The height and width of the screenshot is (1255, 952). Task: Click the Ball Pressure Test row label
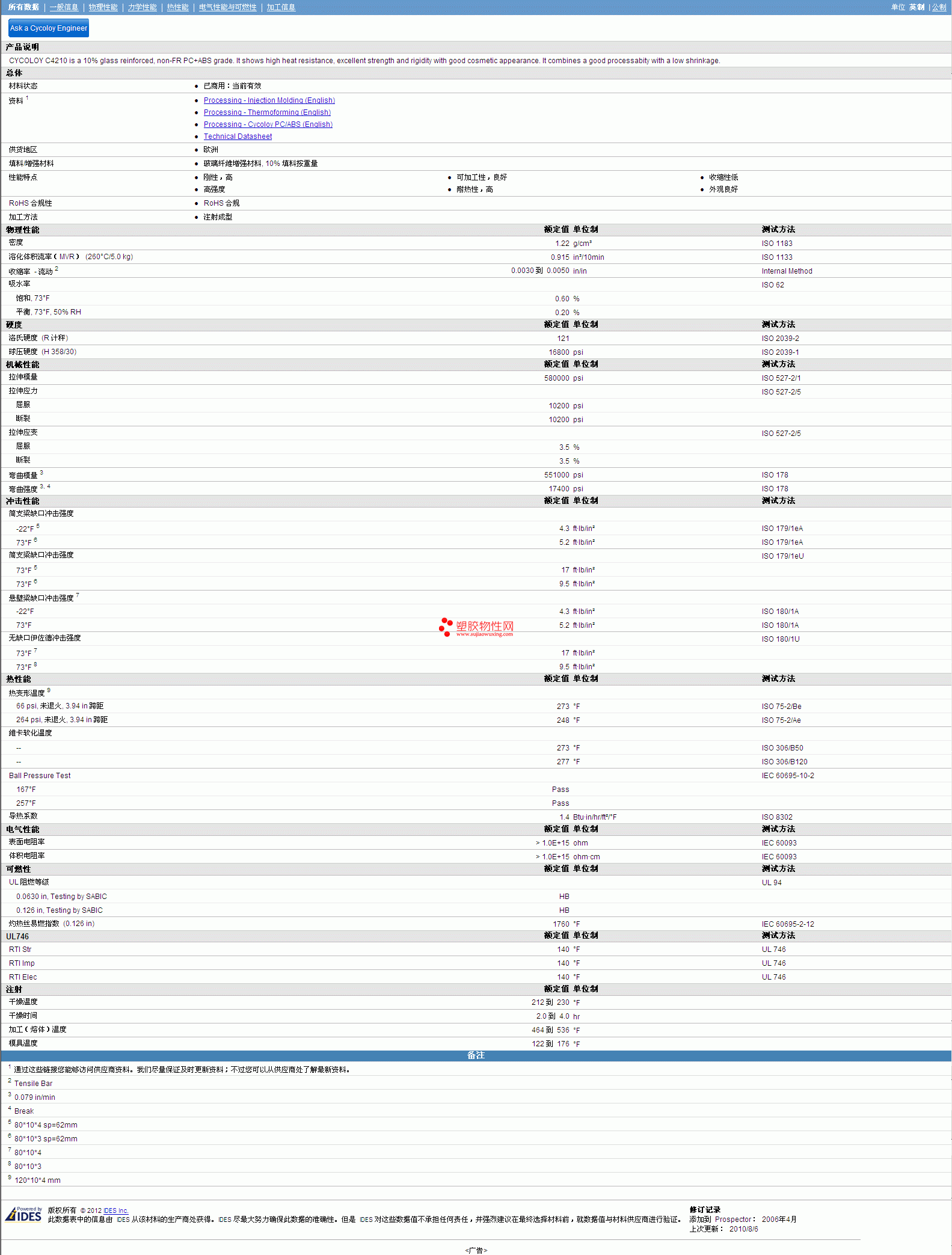pos(40,776)
